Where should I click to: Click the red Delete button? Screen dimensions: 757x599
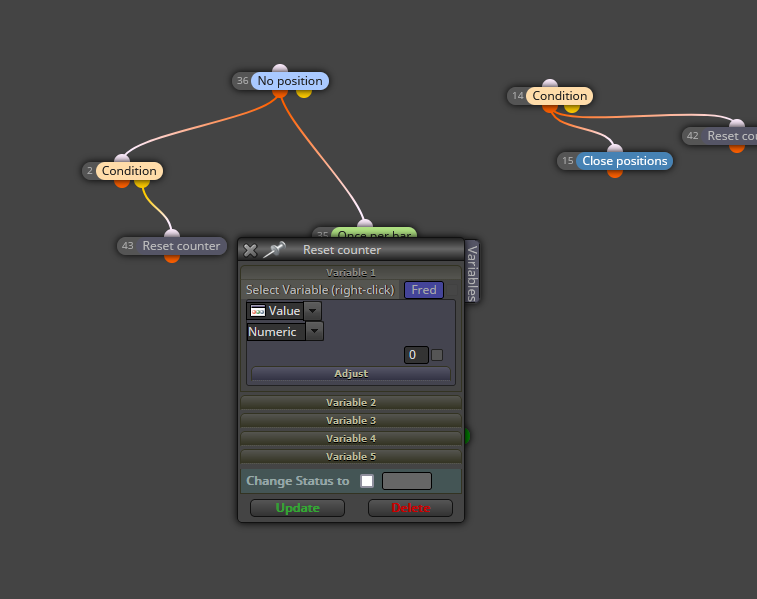(410, 508)
